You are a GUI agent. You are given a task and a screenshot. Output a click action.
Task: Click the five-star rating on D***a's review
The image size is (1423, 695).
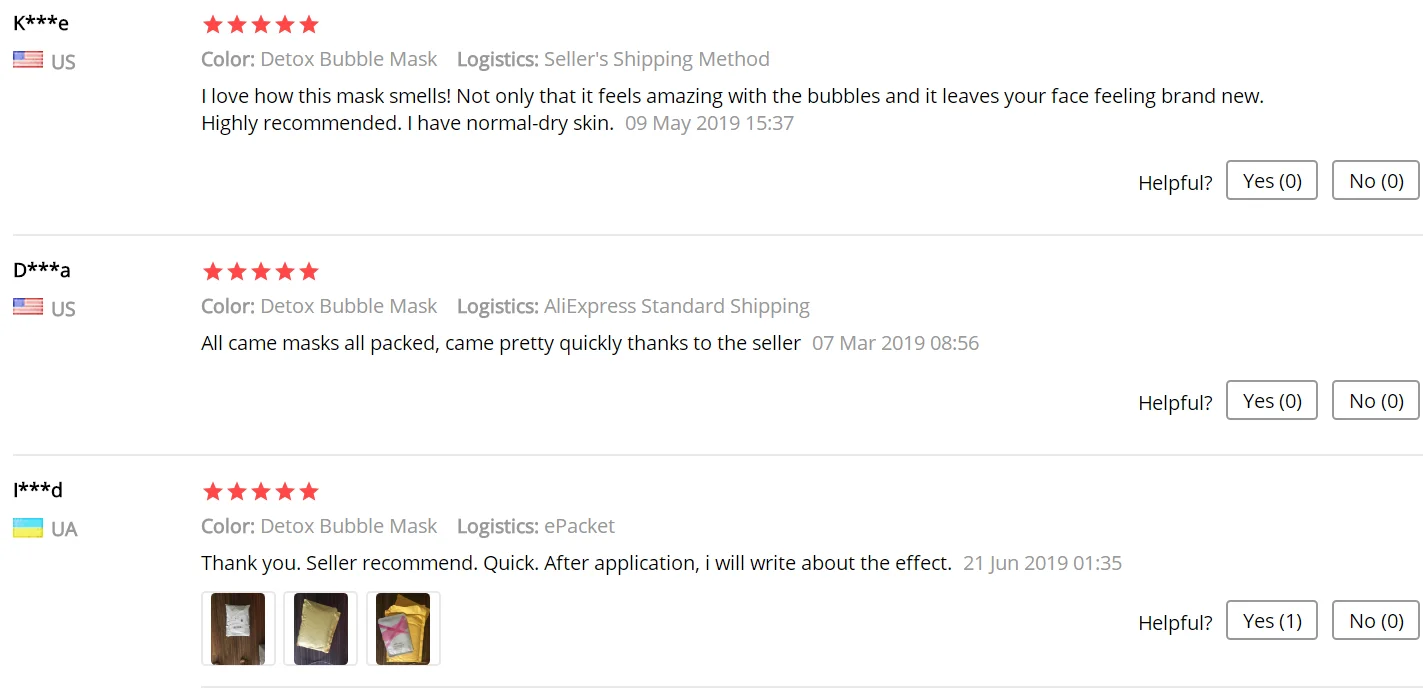[x=260, y=271]
